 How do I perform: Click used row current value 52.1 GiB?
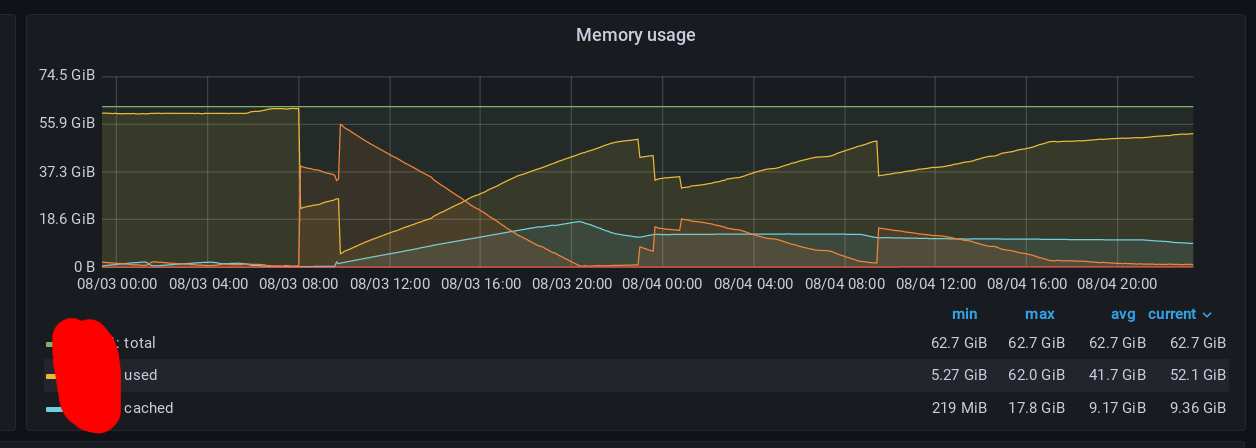click(1197, 375)
